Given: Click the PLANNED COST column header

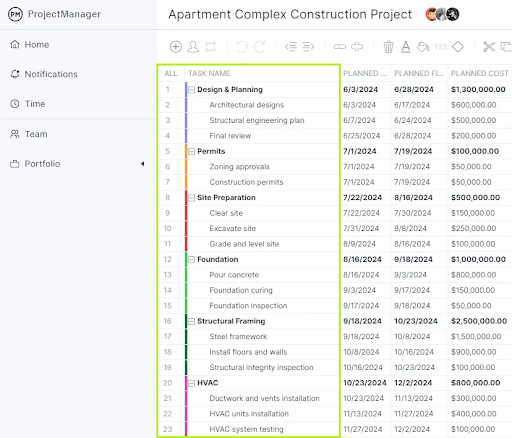Looking at the screenshot, I should pyautogui.click(x=480, y=73).
